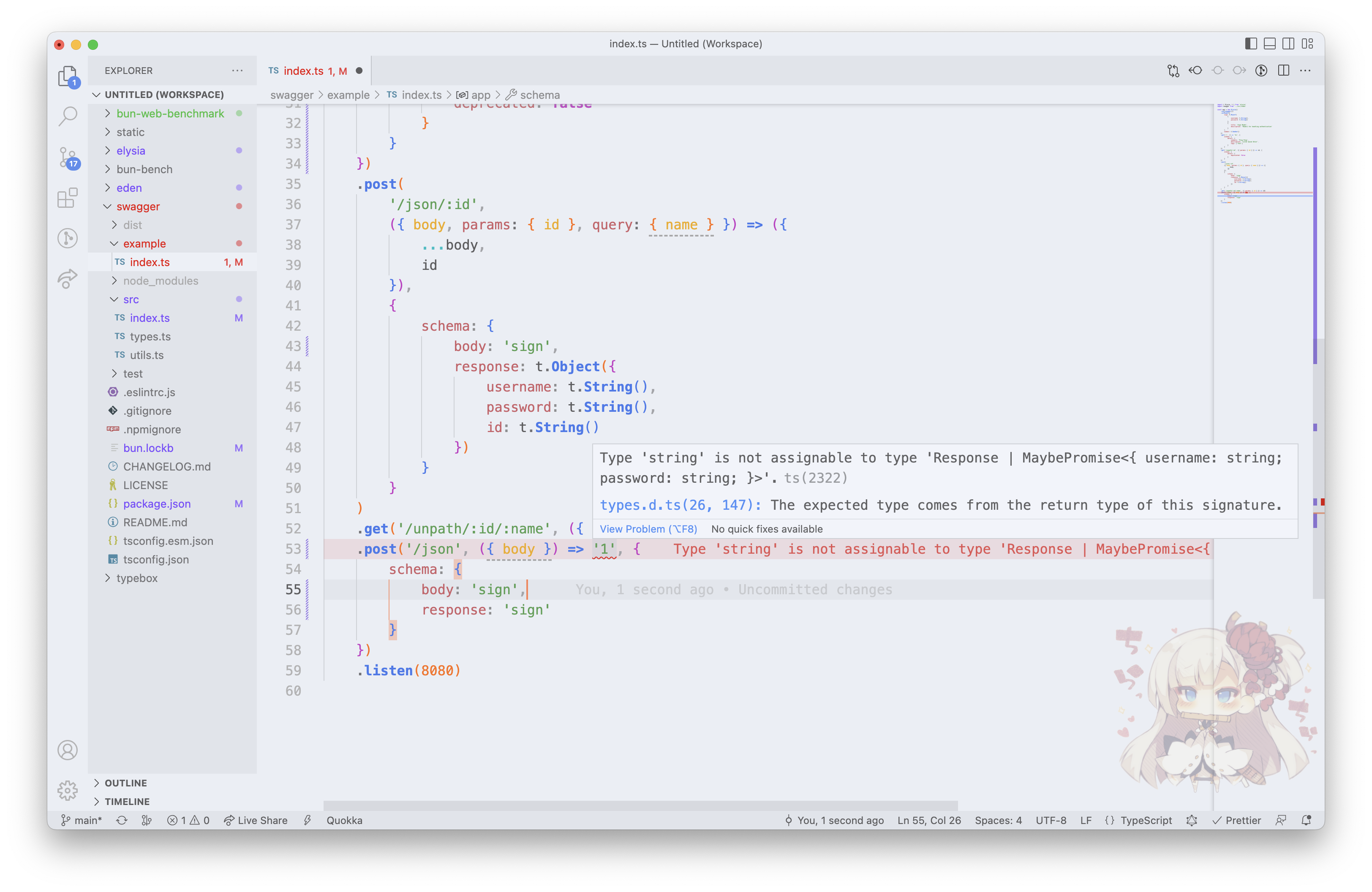Click the swagger breadcrumb segment
This screenshot has width=1372, height=892.
[292, 95]
